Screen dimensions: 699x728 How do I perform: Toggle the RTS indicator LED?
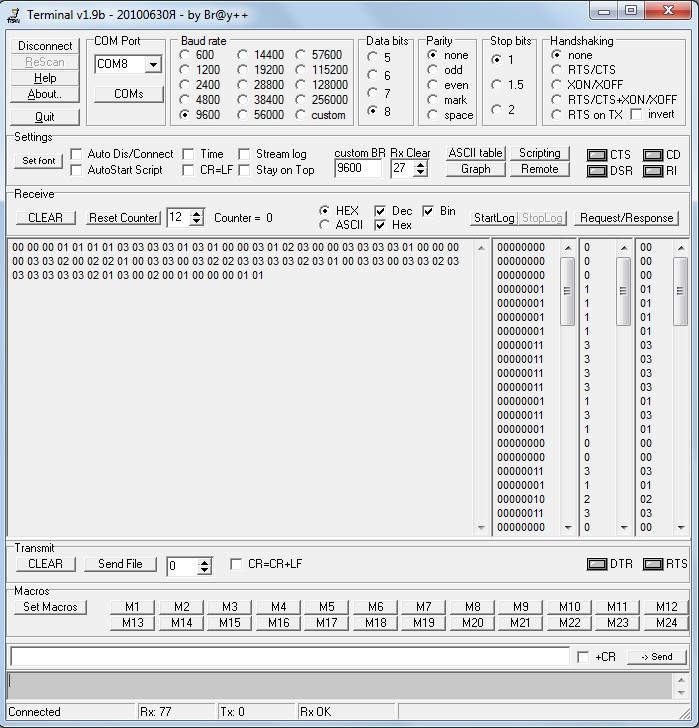coord(653,565)
